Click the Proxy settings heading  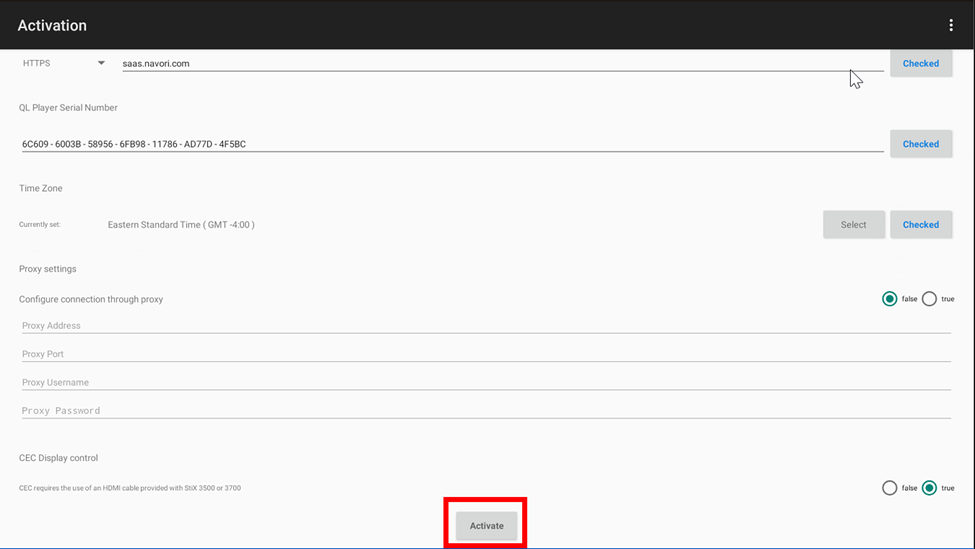47,269
